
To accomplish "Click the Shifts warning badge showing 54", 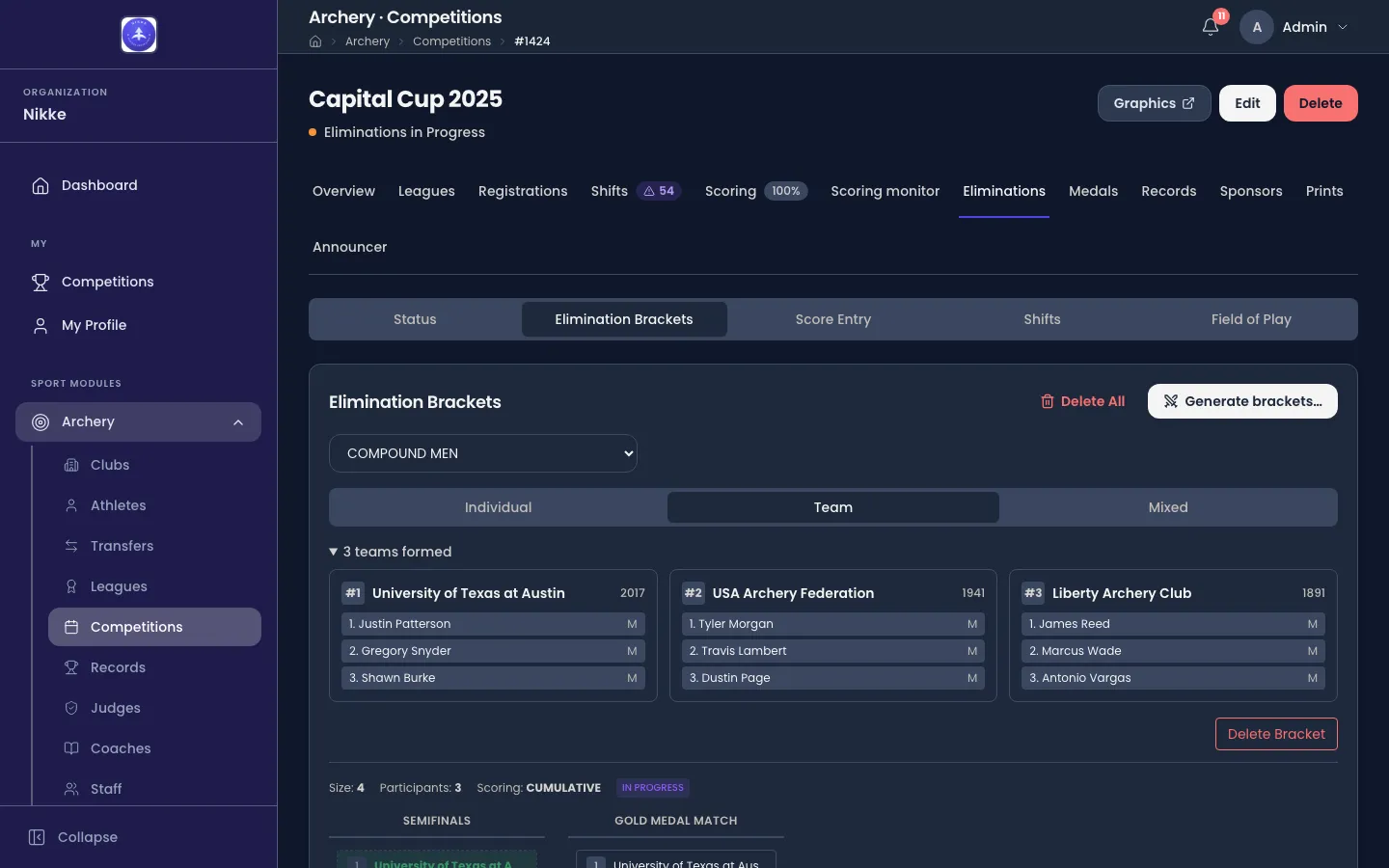I will click(660, 191).
